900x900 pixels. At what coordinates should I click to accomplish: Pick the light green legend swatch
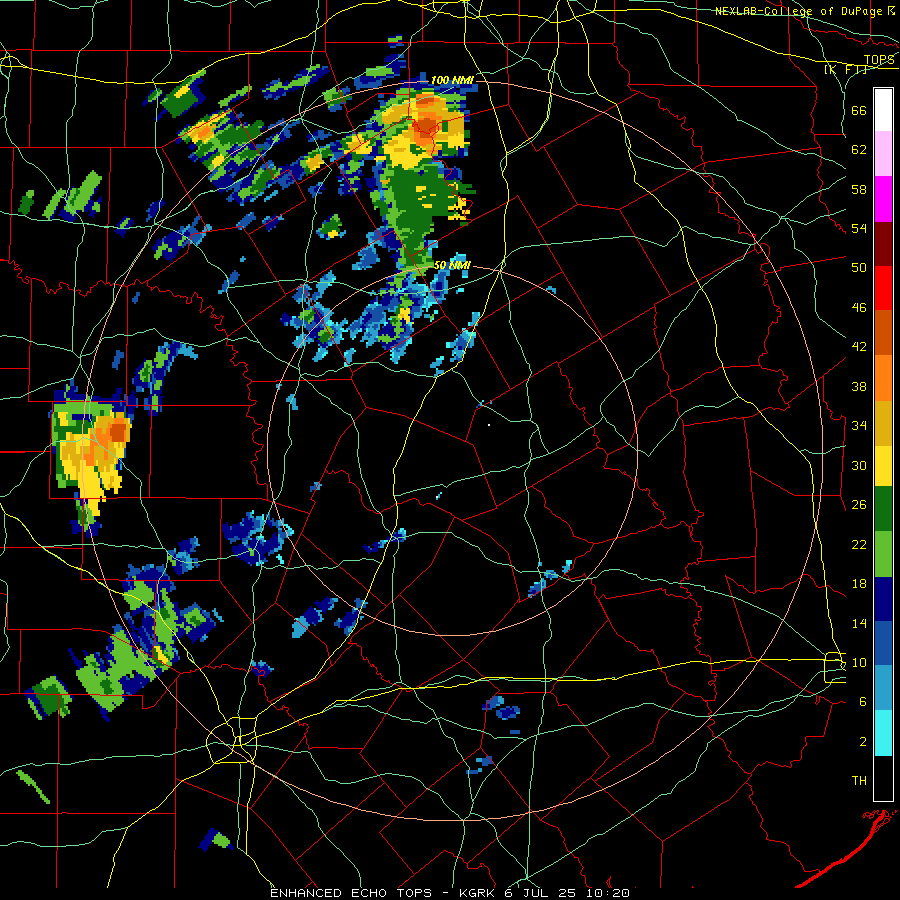pos(883,553)
